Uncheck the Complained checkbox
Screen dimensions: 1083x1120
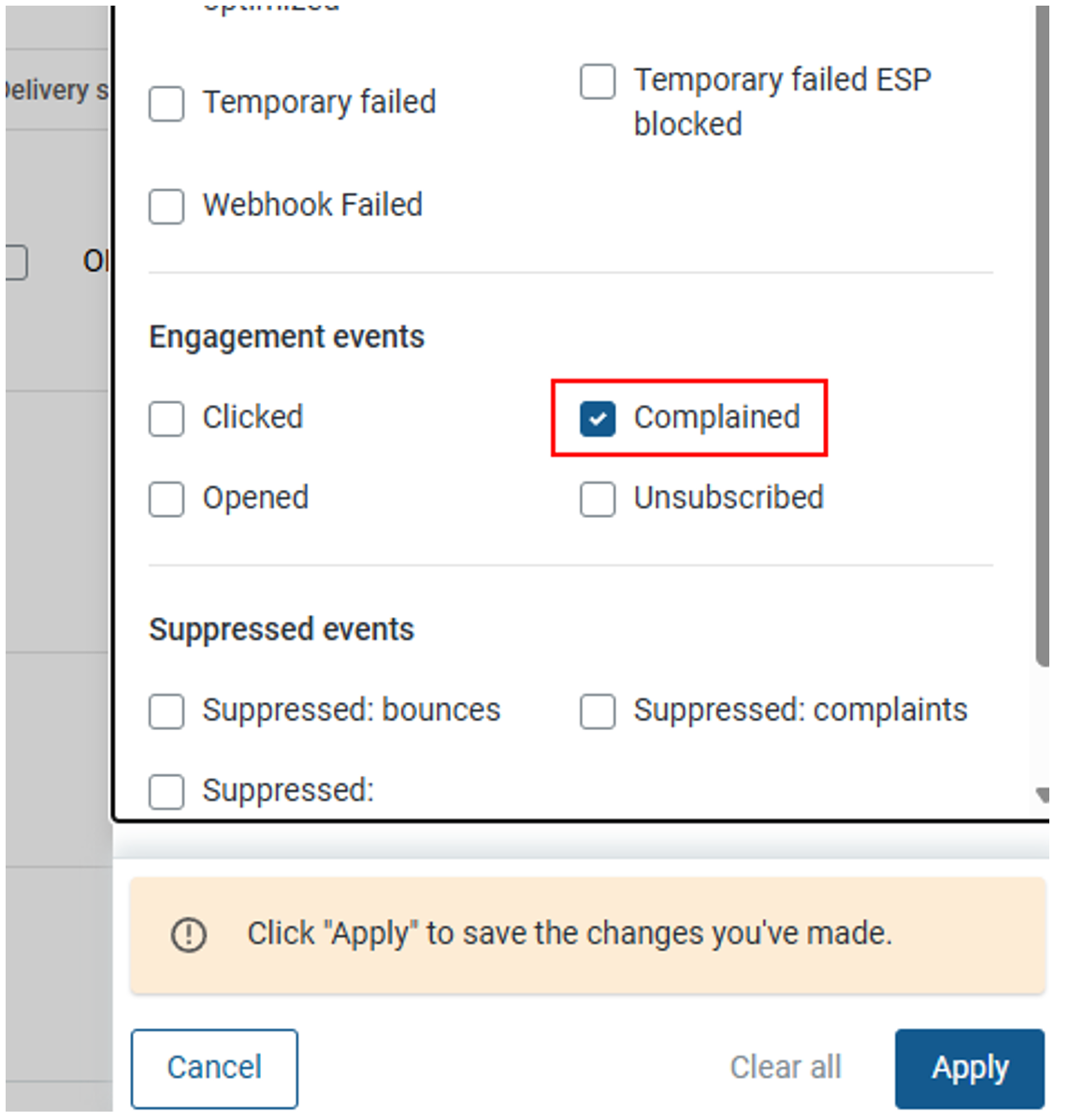pos(598,418)
